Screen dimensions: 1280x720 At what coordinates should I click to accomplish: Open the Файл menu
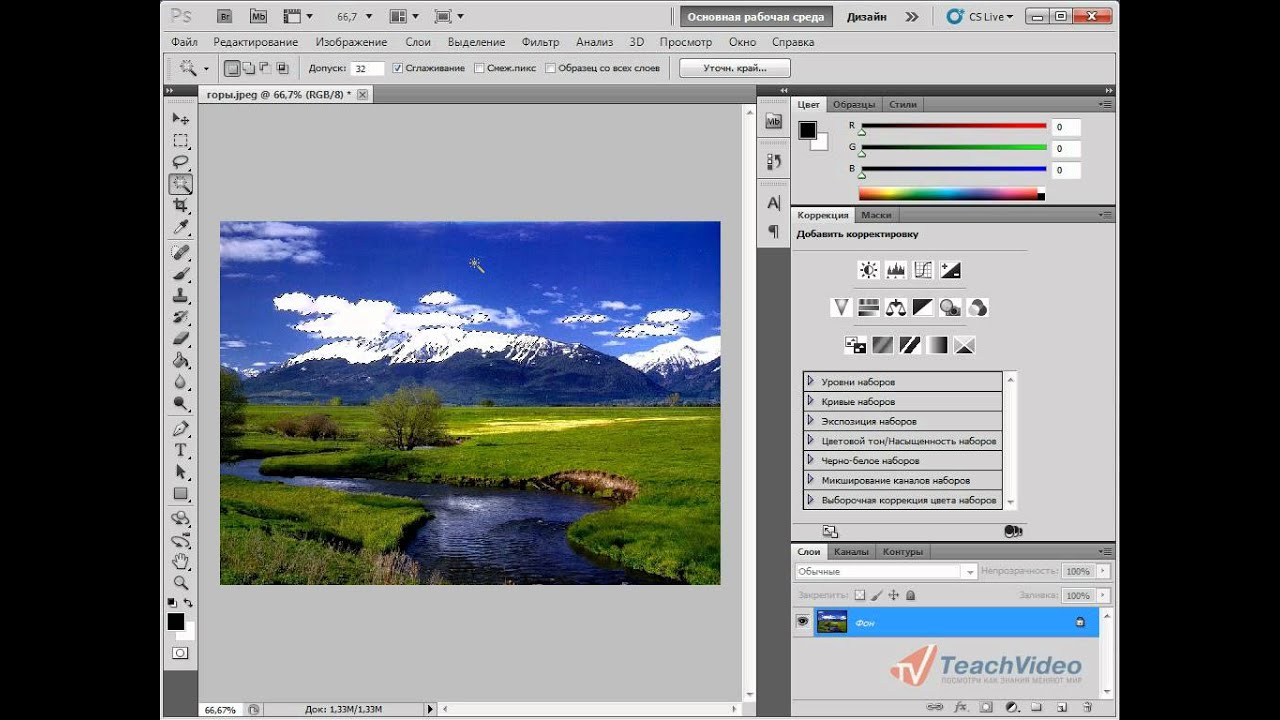tap(184, 42)
